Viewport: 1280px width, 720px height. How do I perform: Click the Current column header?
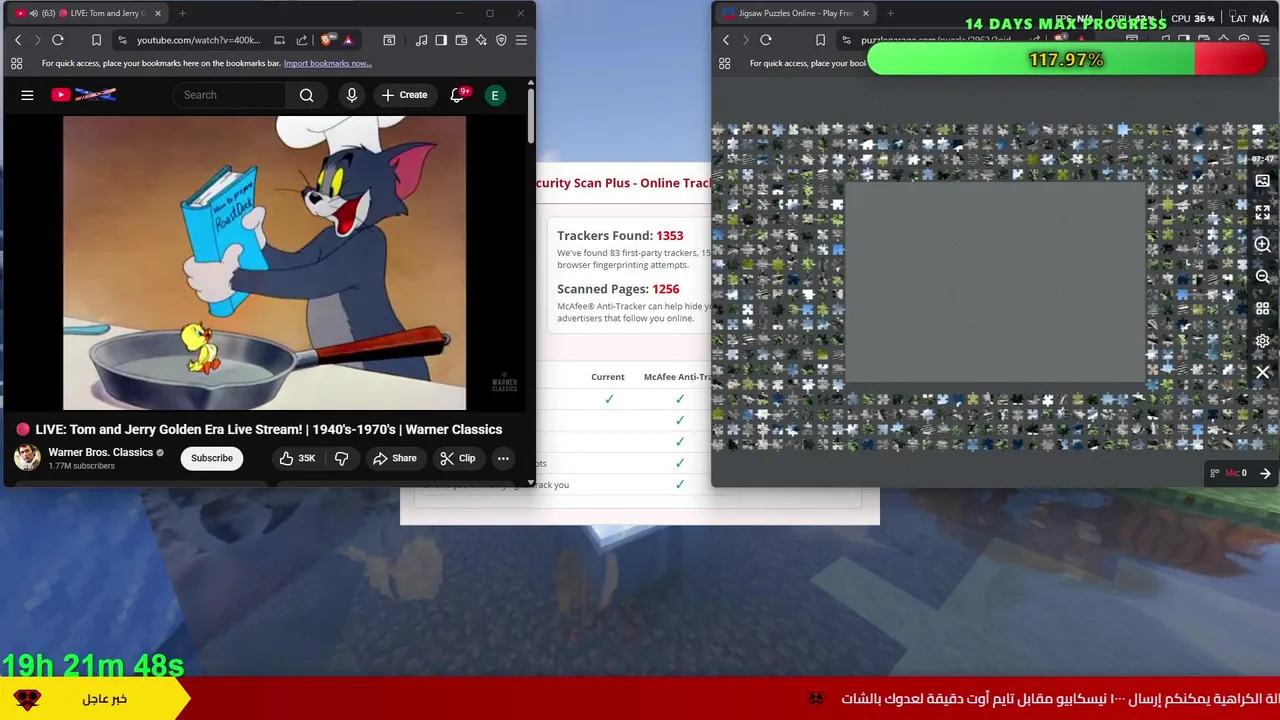pyautogui.click(x=607, y=377)
